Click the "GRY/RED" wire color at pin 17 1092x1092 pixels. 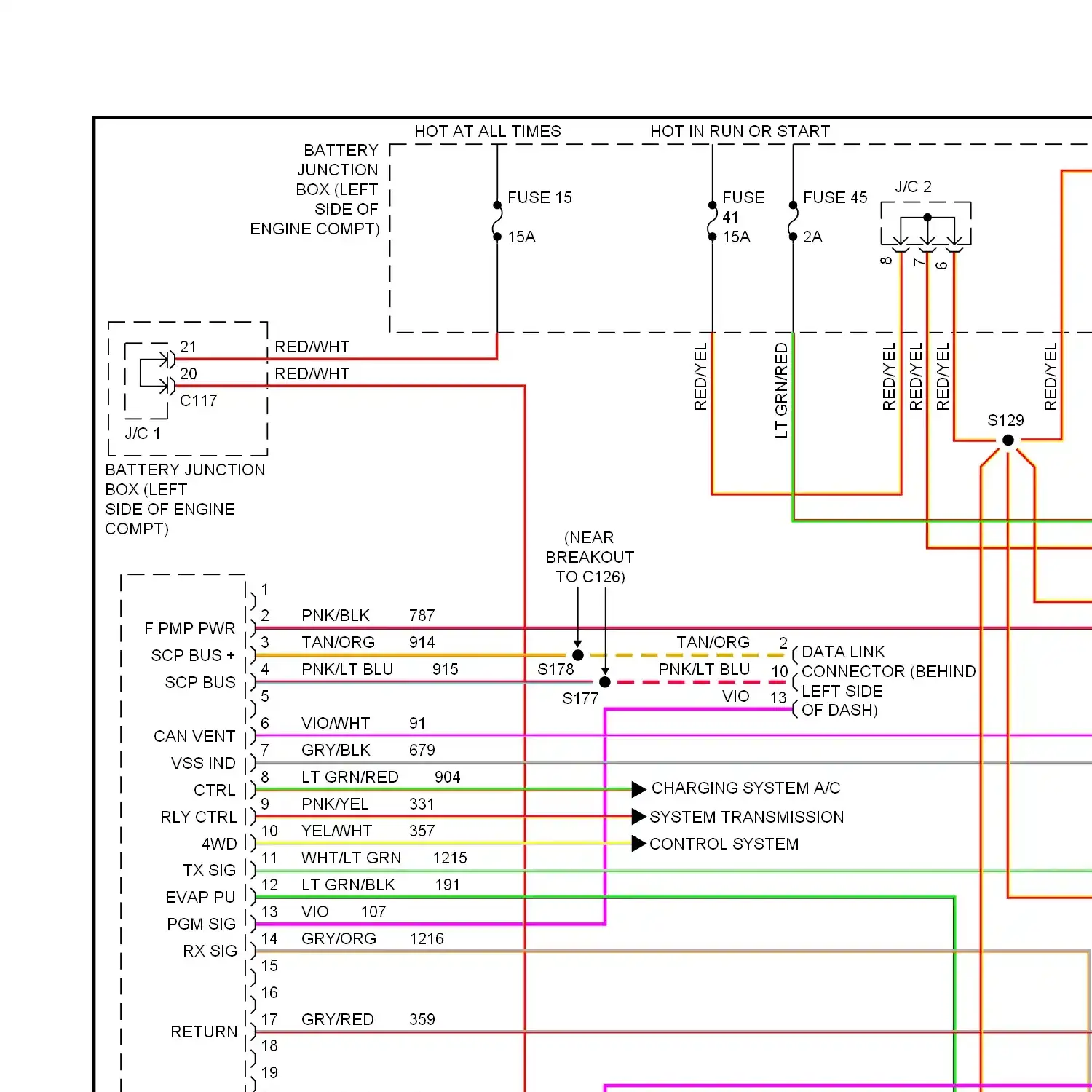pyautogui.click(x=337, y=1019)
